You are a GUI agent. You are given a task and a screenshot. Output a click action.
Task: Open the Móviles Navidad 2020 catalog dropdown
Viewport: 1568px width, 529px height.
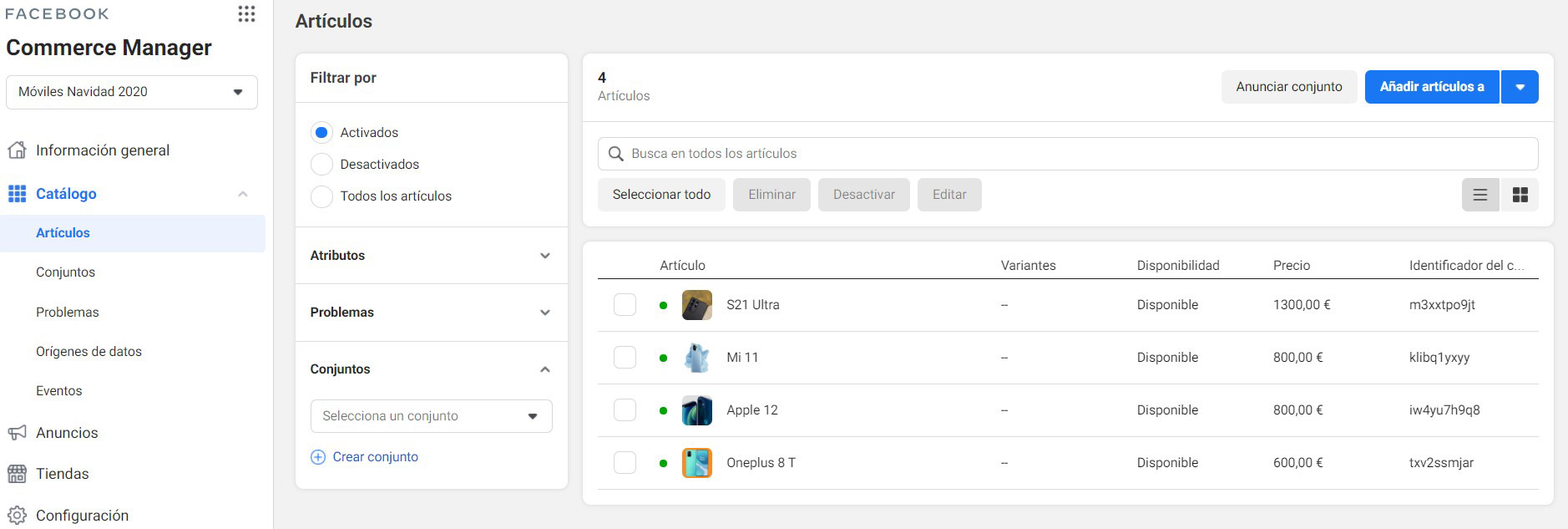132,92
